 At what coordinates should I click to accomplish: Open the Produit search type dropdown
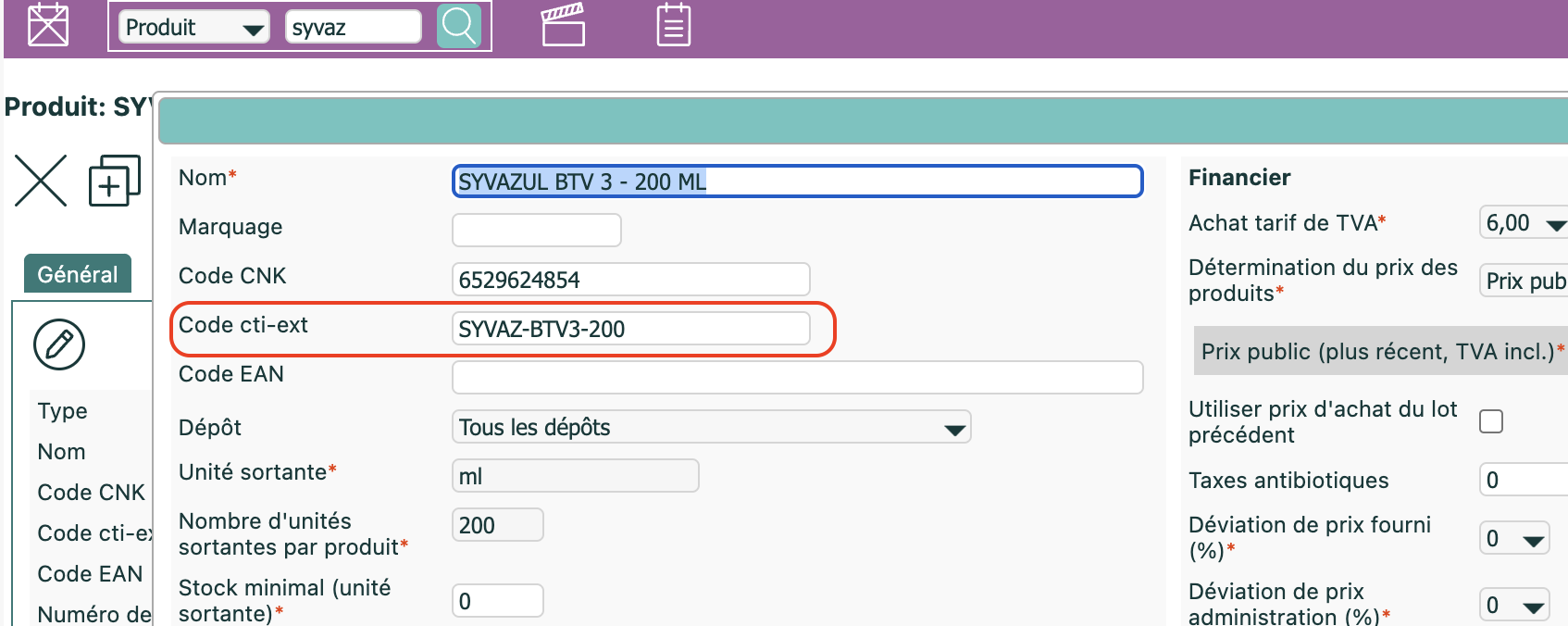pyautogui.click(x=194, y=27)
